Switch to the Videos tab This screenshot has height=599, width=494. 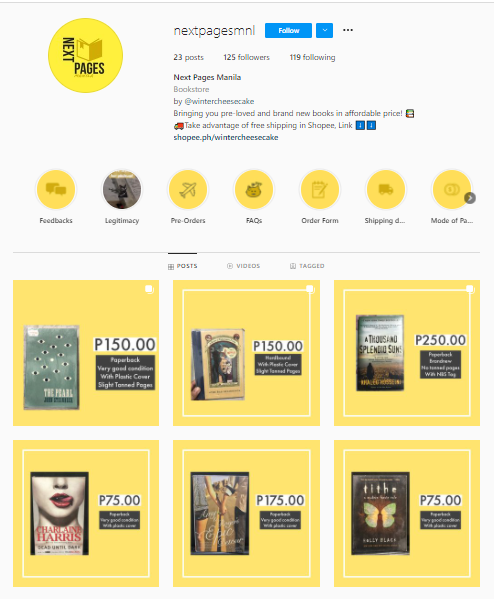(243, 266)
